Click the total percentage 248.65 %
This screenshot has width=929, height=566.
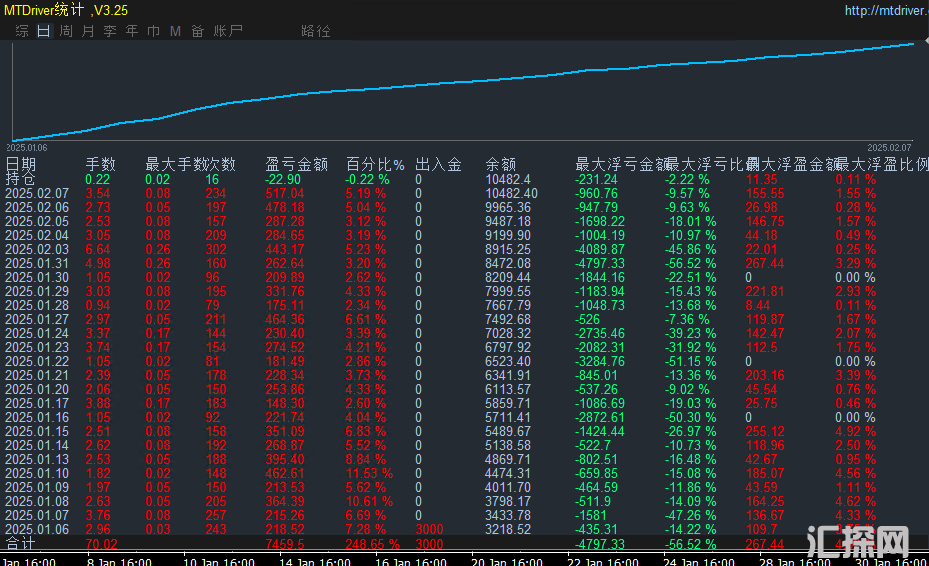click(x=373, y=544)
